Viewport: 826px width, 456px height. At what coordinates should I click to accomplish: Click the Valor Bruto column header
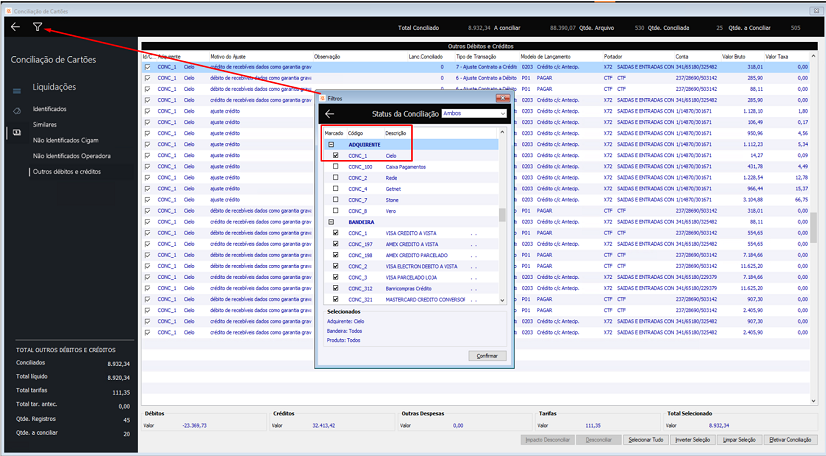pos(733,56)
